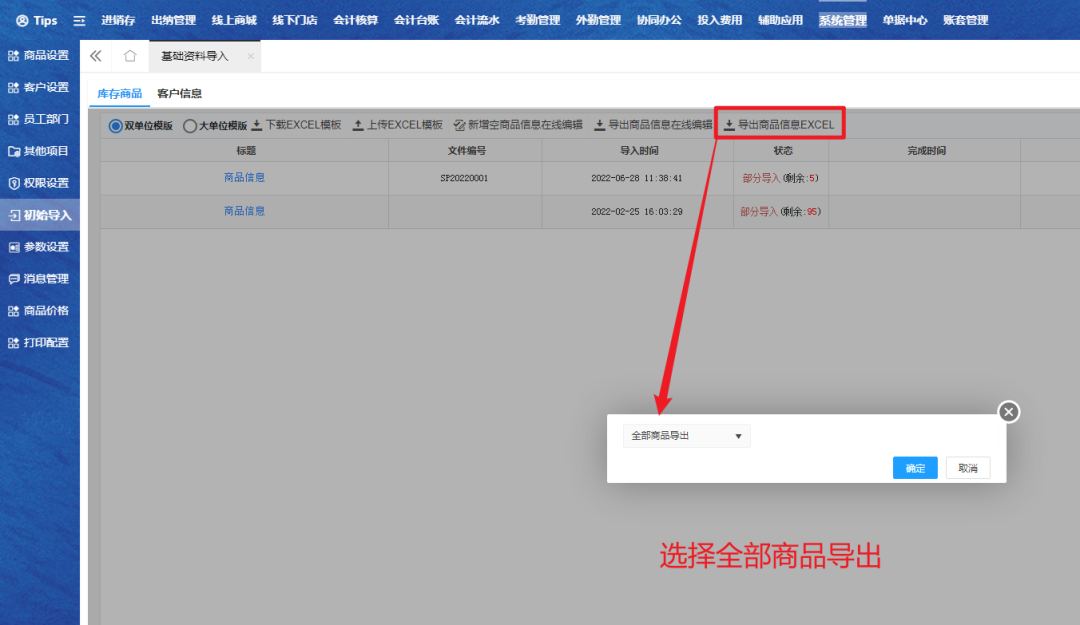The width and height of the screenshot is (1080, 625).
Task: Click the 上传EXCEL模板 upload icon
Action: coord(358,125)
